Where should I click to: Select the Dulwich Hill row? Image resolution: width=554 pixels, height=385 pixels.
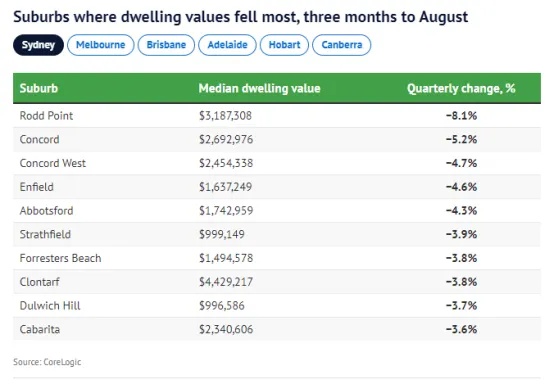(x=277, y=306)
